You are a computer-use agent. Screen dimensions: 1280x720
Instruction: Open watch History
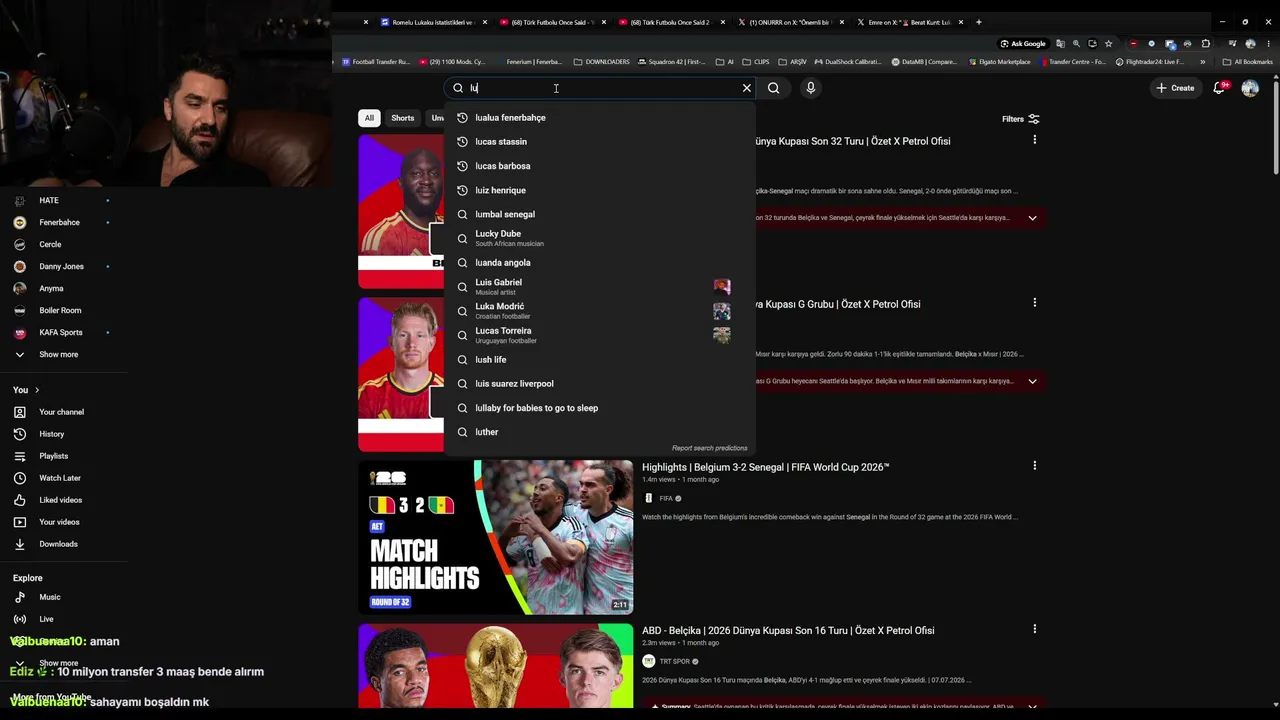(51, 434)
